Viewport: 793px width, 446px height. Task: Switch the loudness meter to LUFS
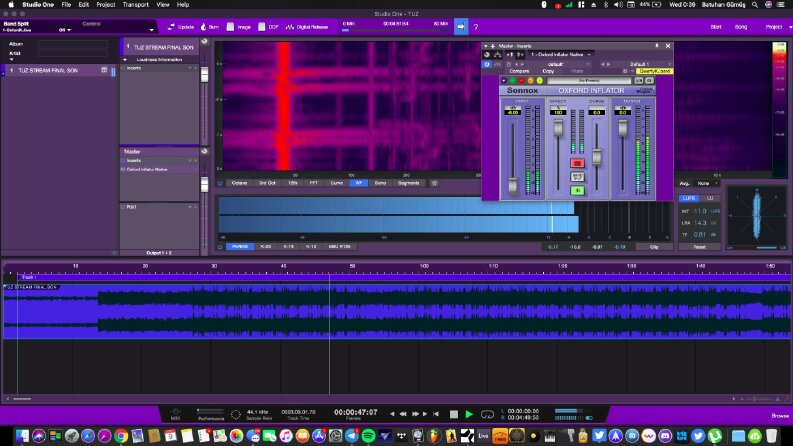click(689, 198)
